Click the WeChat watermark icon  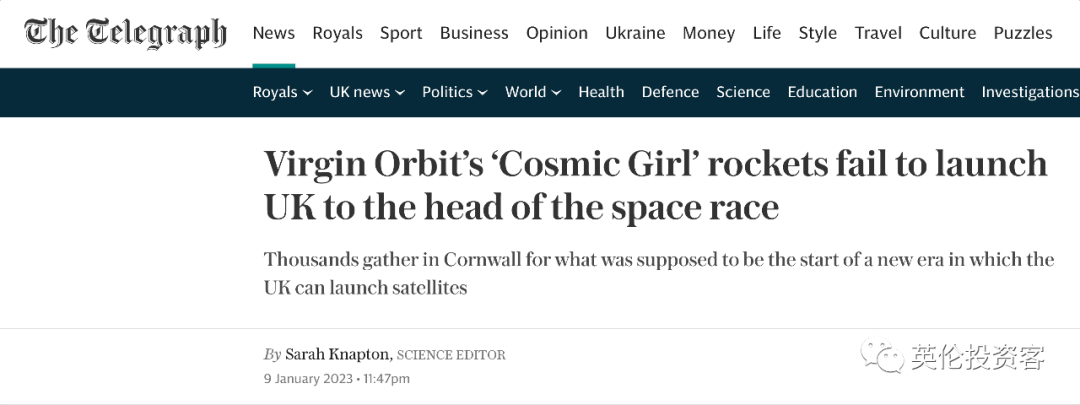(882, 356)
